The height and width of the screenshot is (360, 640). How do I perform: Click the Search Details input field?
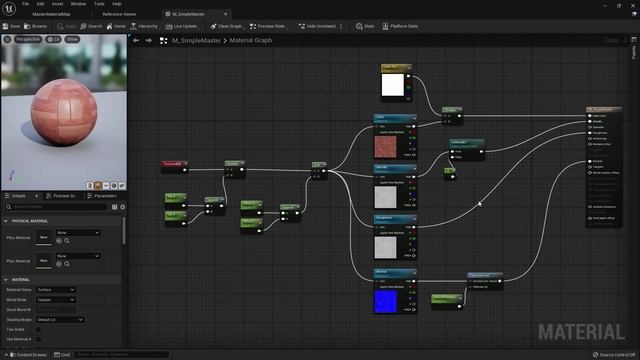(59, 207)
